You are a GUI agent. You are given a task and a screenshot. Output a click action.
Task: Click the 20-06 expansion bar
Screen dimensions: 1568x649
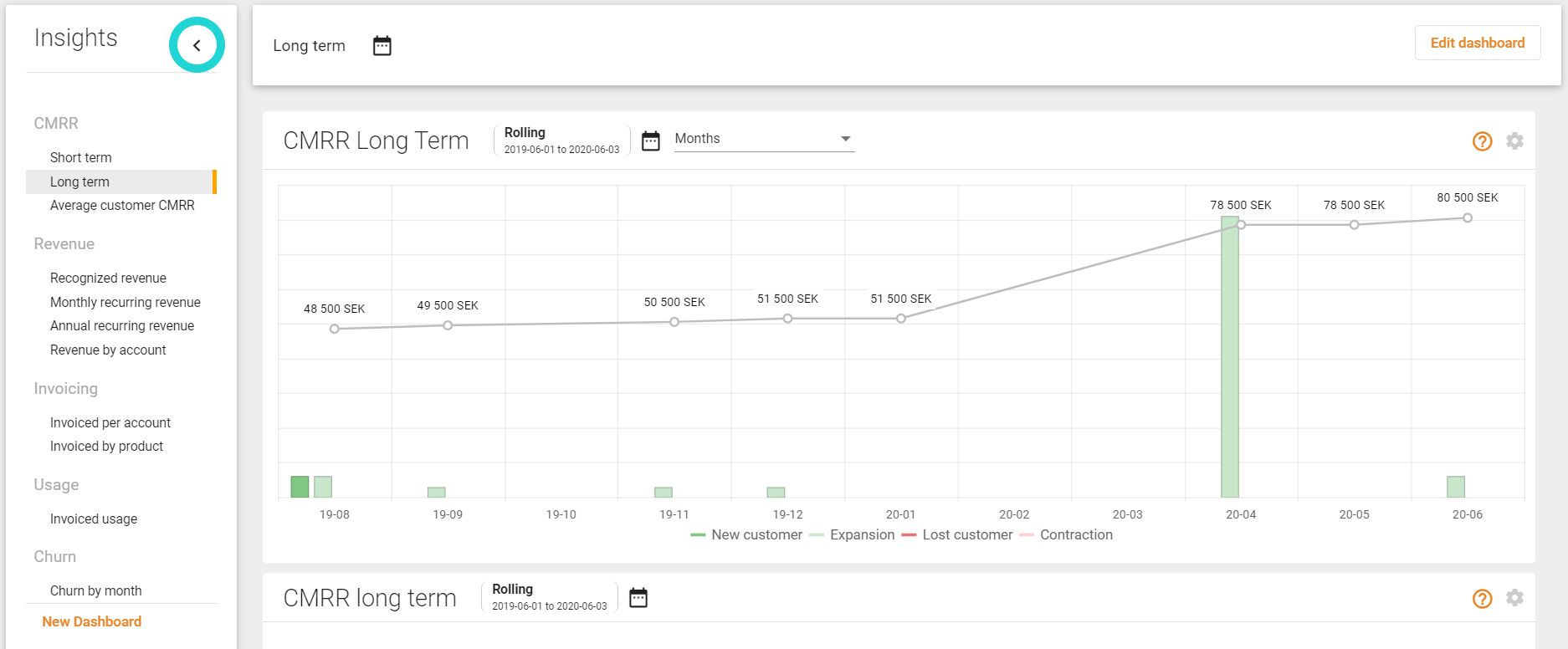tap(1456, 487)
